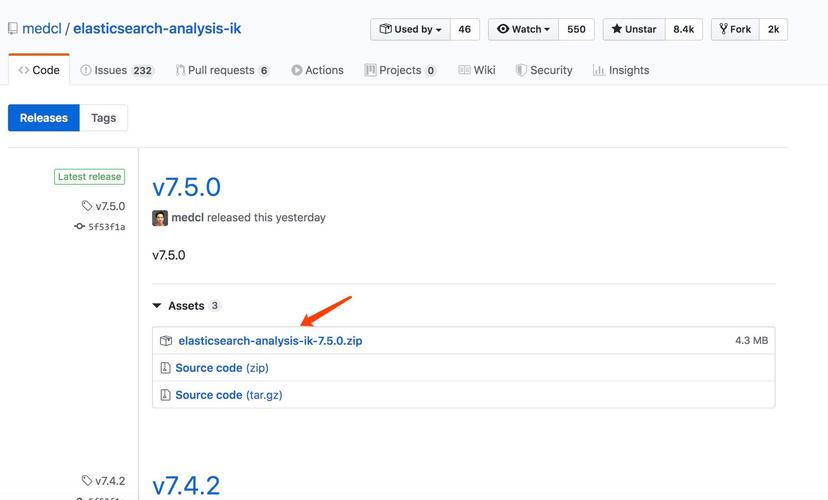Click the watchers count 550
Image resolution: width=828 pixels, height=500 pixels.
pos(576,30)
